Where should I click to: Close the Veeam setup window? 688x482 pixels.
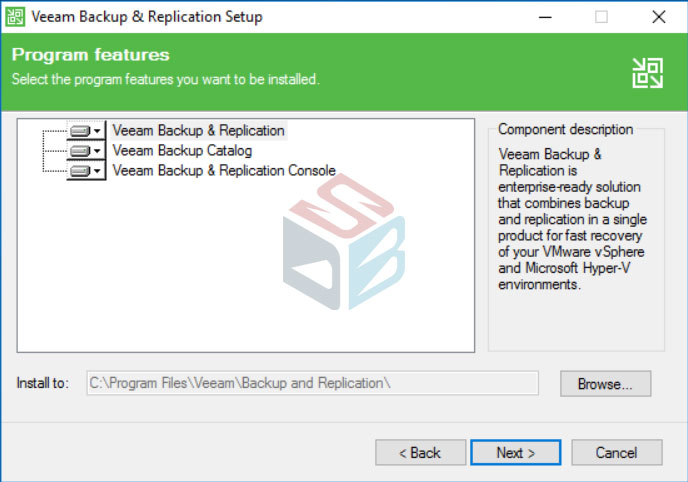(x=659, y=17)
